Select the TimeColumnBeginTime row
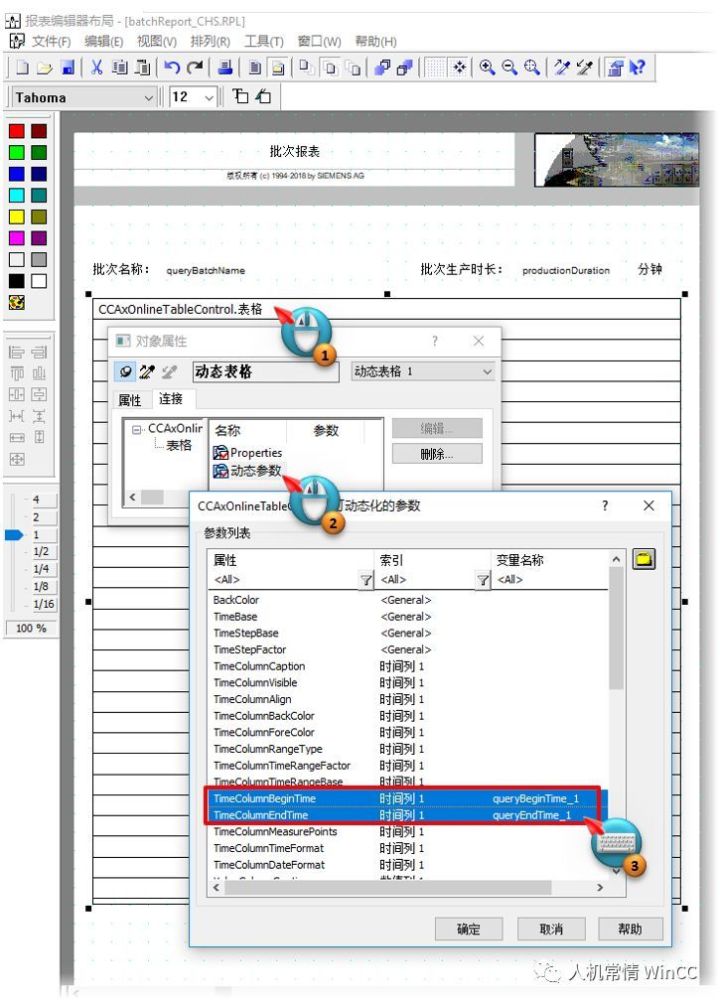Image resolution: width=720 pixels, height=1004 pixels. (405, 798)
